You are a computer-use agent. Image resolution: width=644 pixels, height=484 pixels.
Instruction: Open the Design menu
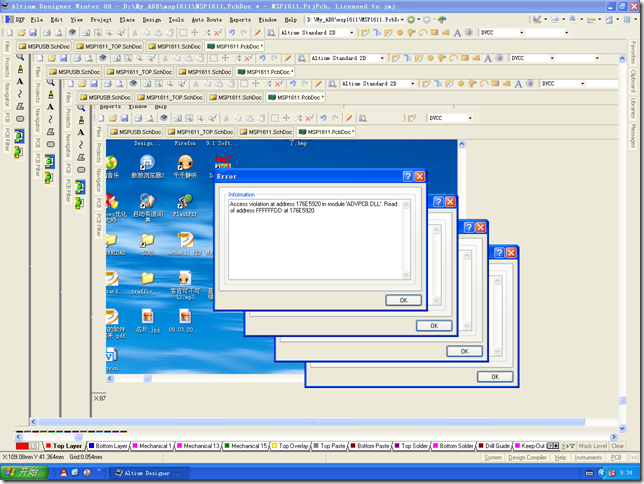152,20
